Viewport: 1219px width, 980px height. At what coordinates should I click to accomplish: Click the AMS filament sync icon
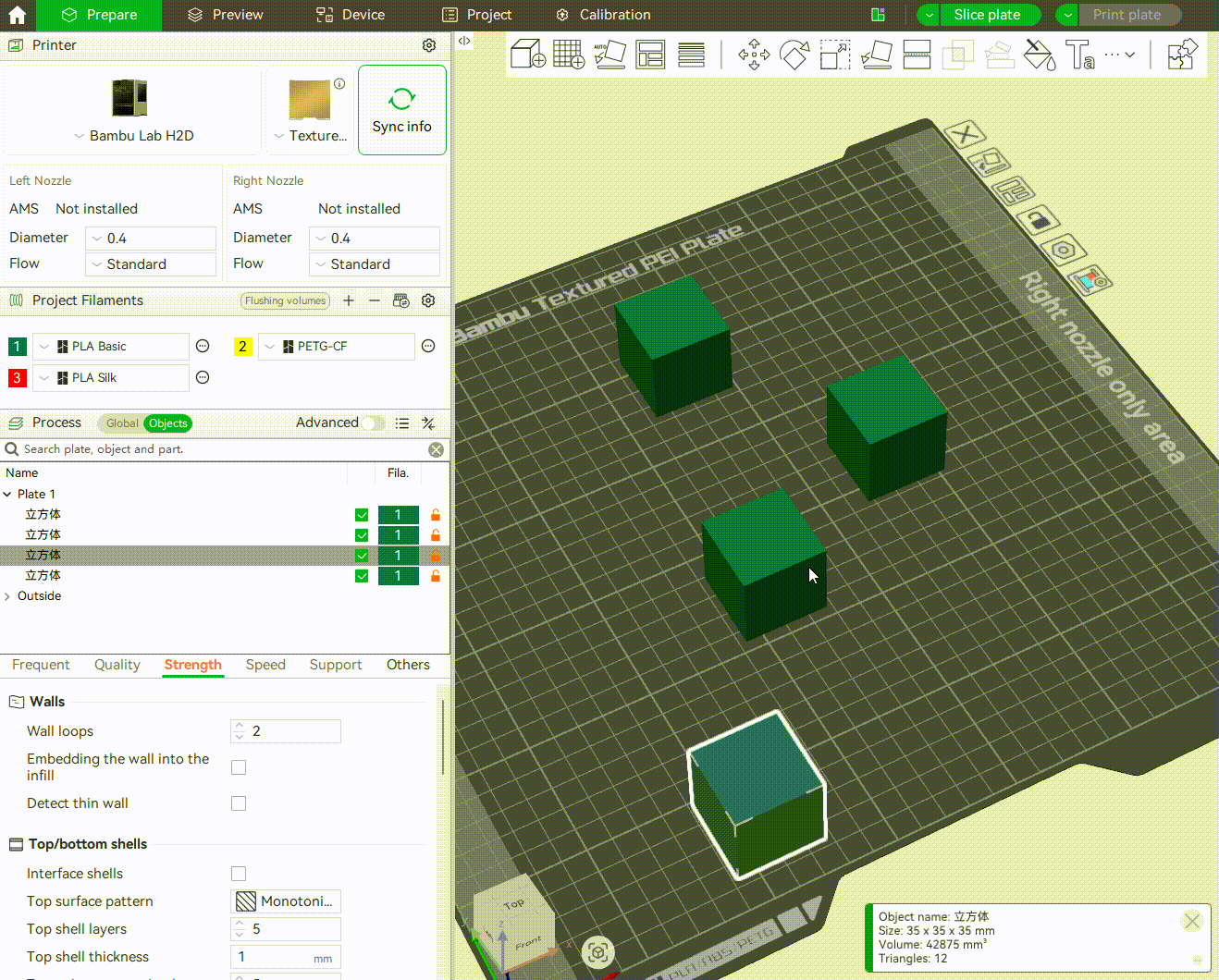pyautogui.click(x=400, y=300)
